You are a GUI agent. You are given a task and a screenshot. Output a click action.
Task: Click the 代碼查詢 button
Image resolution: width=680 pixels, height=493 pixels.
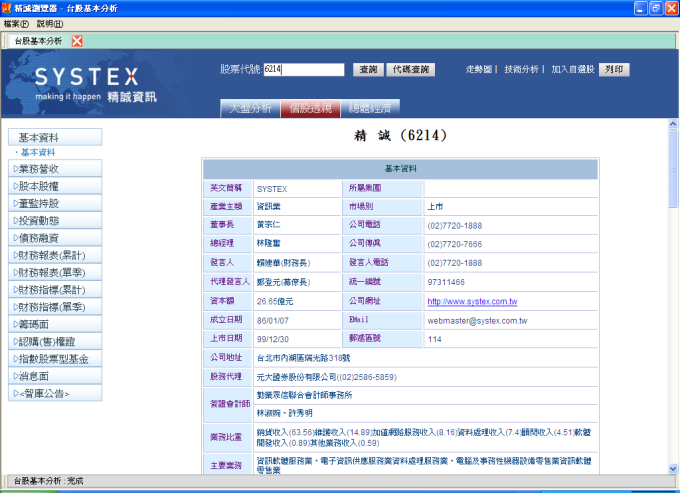(411, 69)
